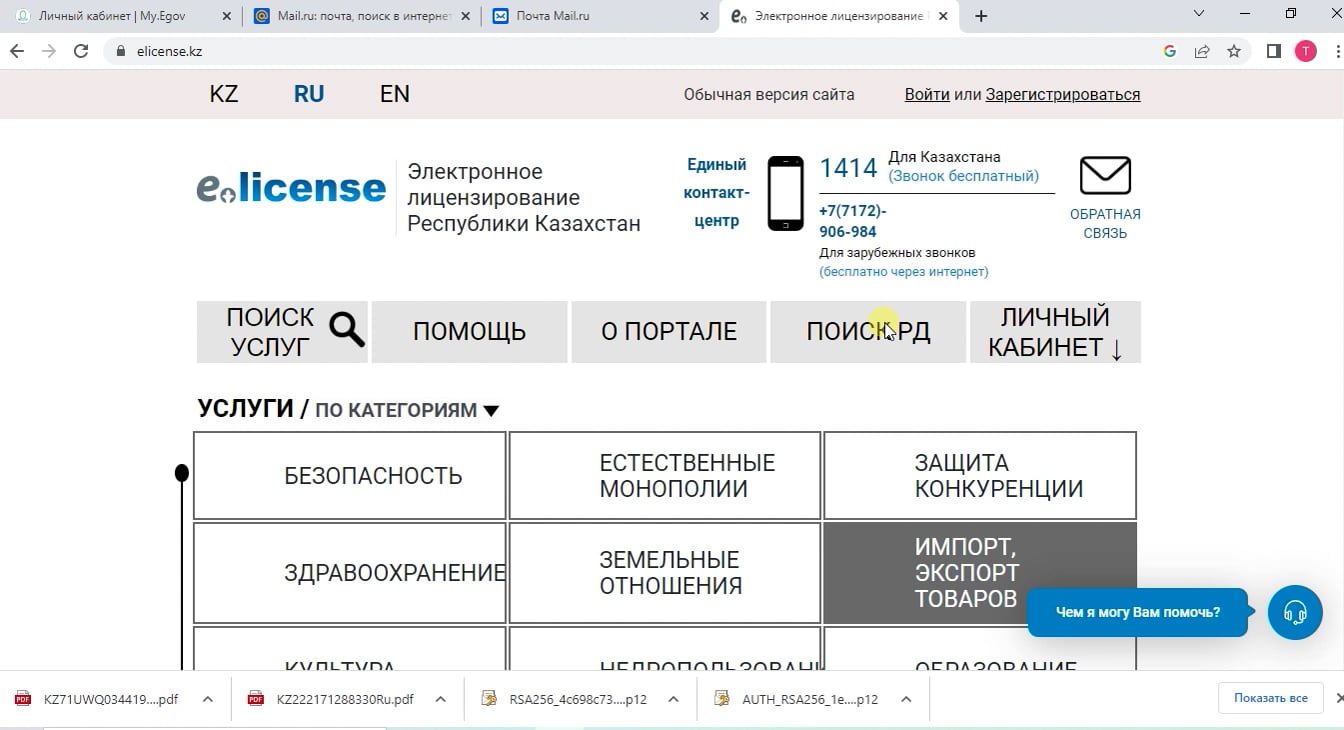Open БЕЗОПАСНОСТЬ category
The width and height of the screenshot is (1344, 730).
tap(349, 476)
